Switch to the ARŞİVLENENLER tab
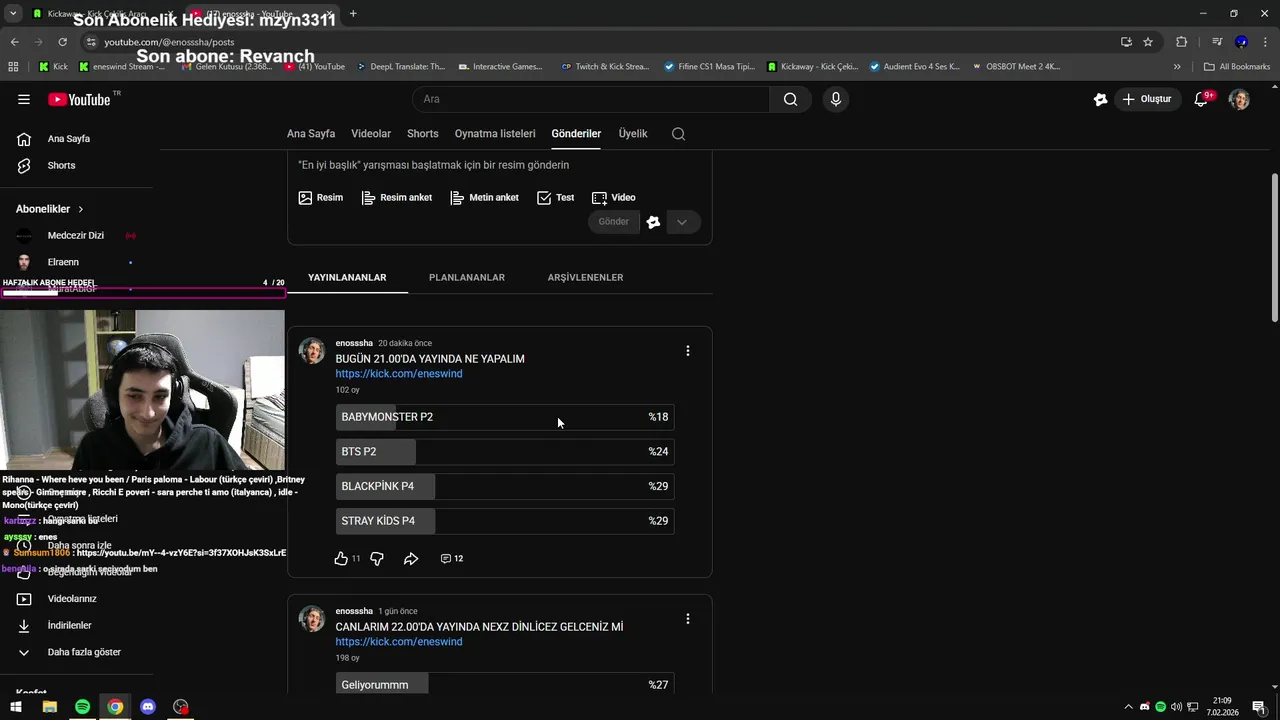Screen dimensions: 1280x720 pyautogui.click(x=585, y=278)
